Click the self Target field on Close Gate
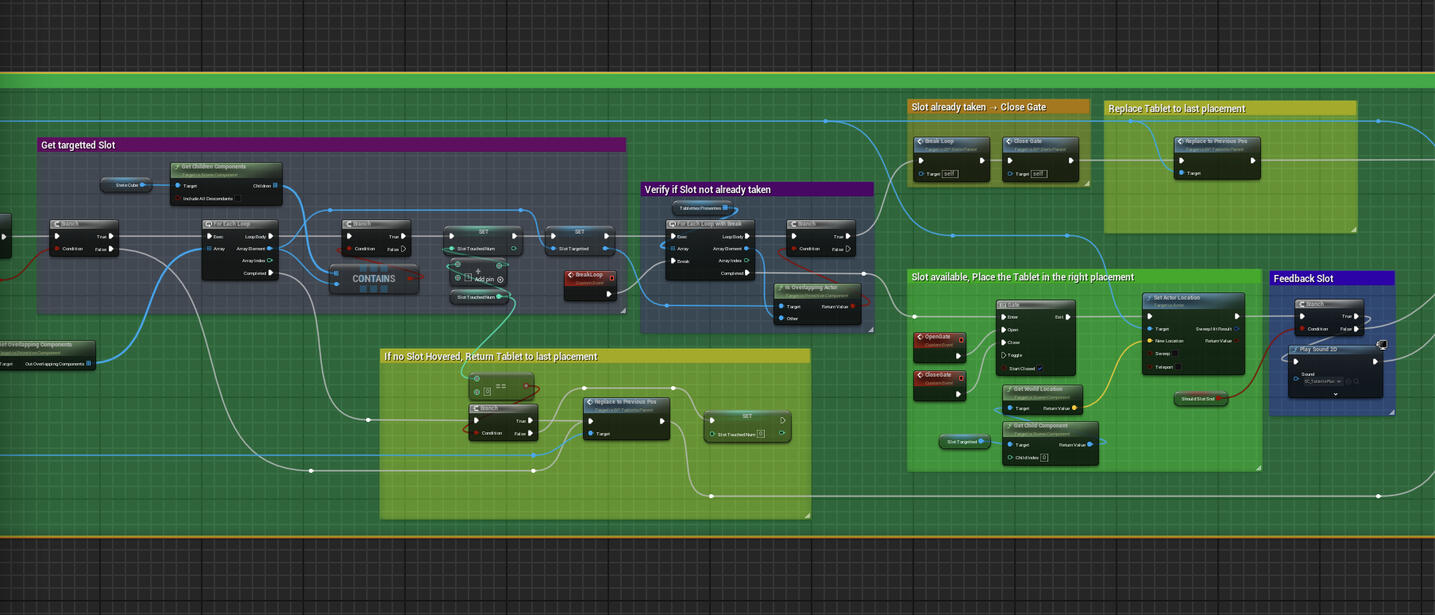The image size is (1435, 615). (1039, 174)
